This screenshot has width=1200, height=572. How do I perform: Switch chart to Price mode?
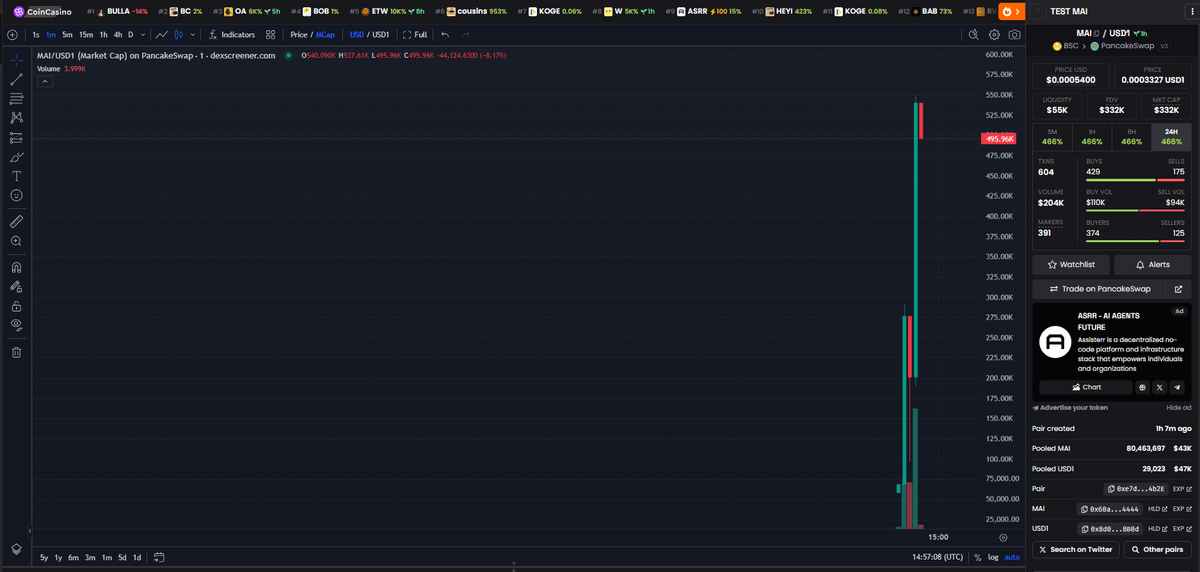click(299, 34)
